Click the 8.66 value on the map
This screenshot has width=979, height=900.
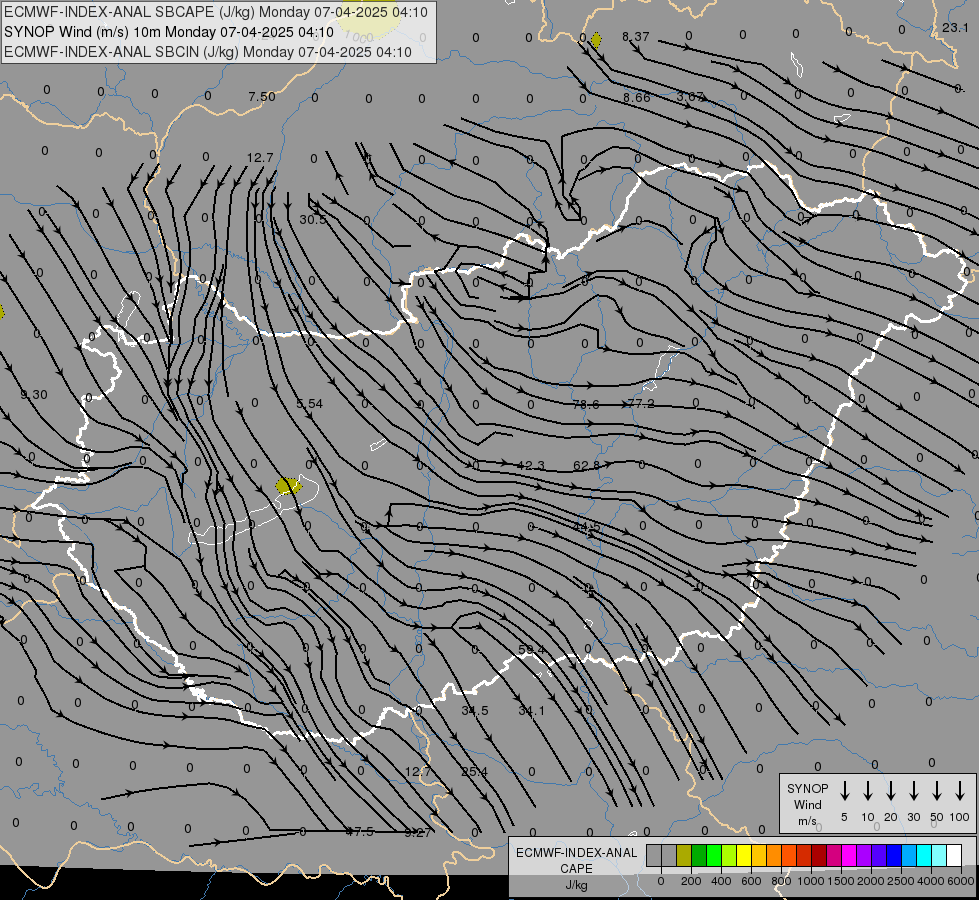pos(636,97)
